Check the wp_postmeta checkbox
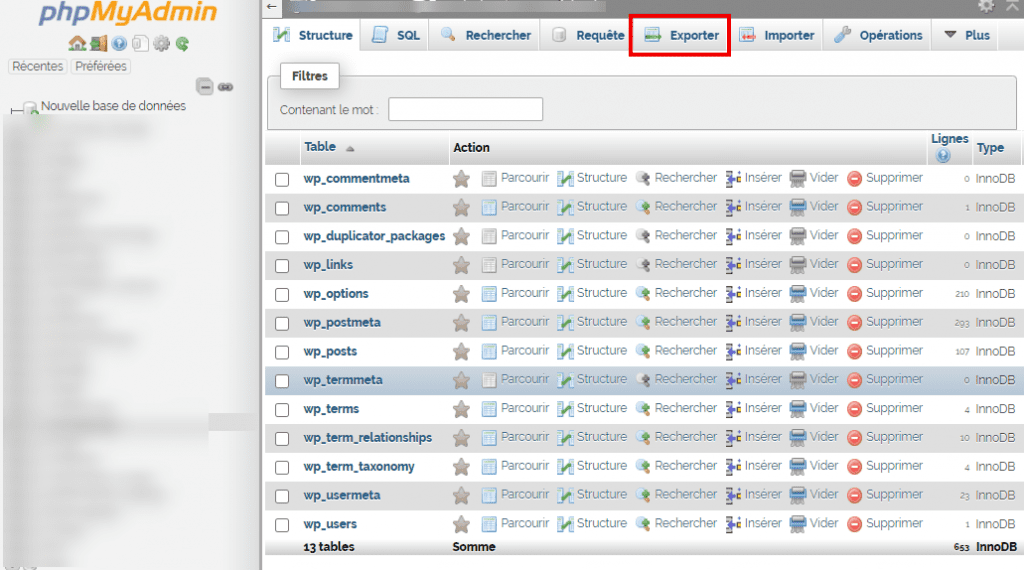The image size is (1024, 570). 282,323
